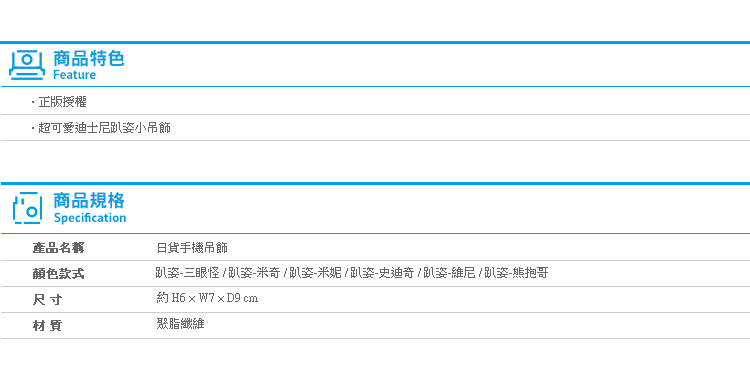Click the 趴姿-史迪奇 style option text
The height and width of the screenshot is (385, 750).
click(x=382, y=273)
